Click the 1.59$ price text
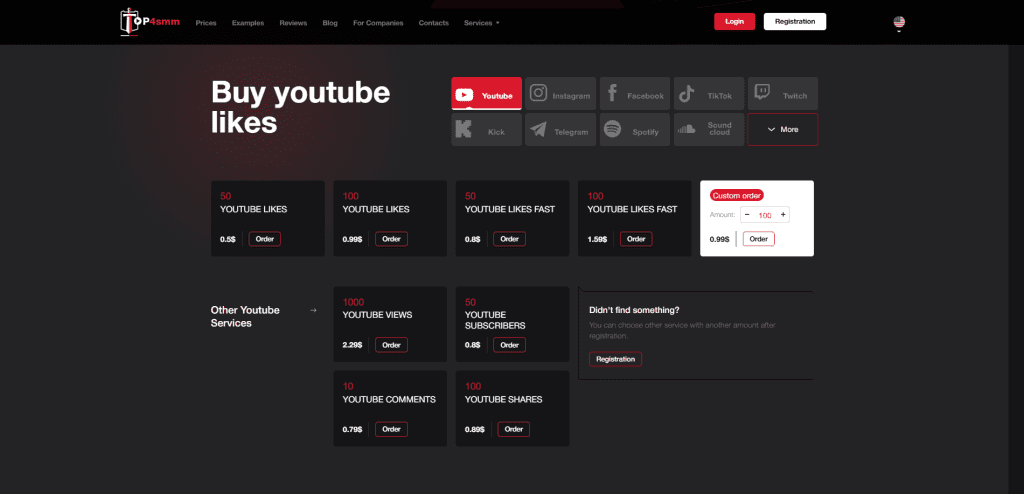The height and width of the screenshot is (494, 1024). 597,240
